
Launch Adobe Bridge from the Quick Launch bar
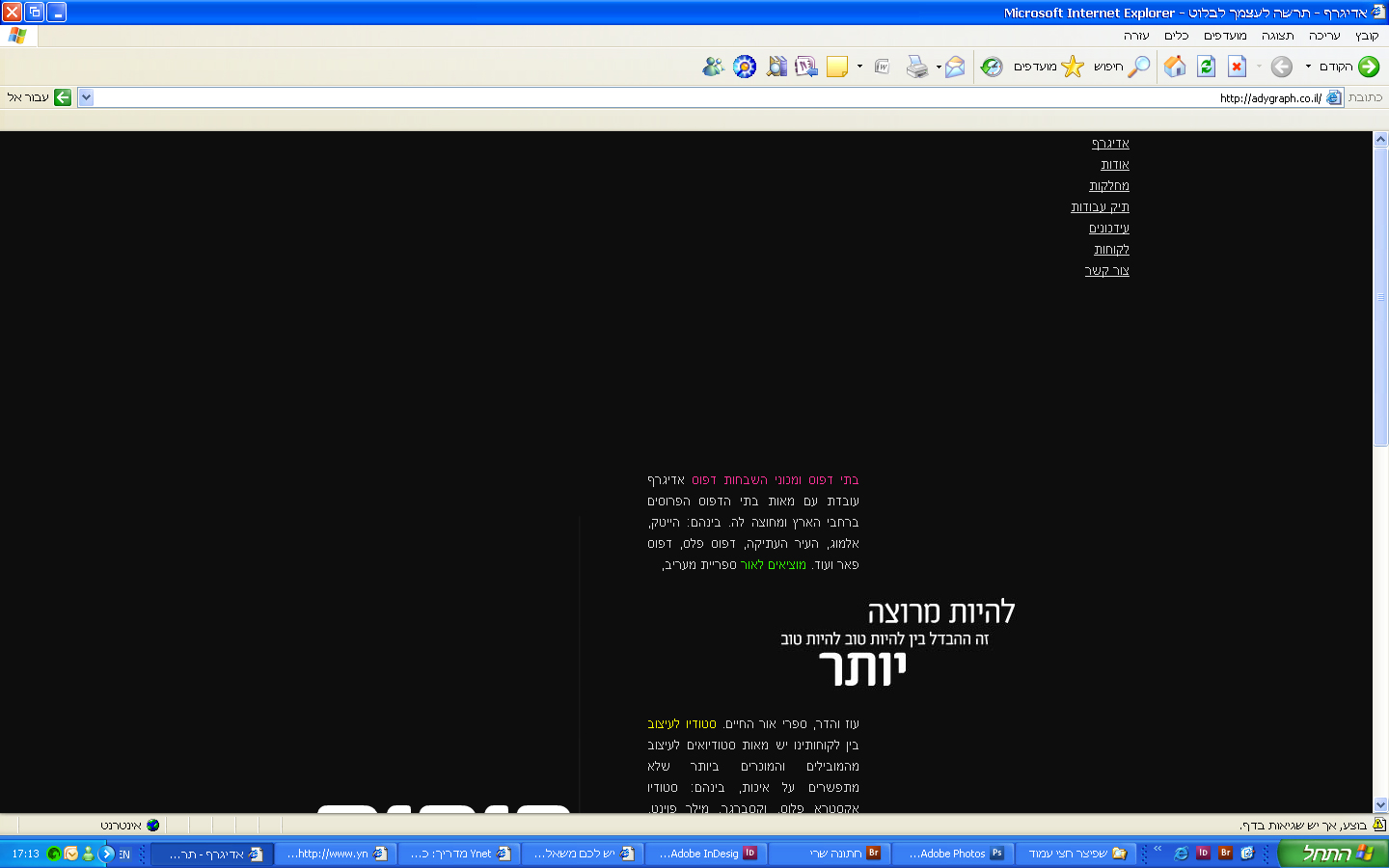(1225, 854)
